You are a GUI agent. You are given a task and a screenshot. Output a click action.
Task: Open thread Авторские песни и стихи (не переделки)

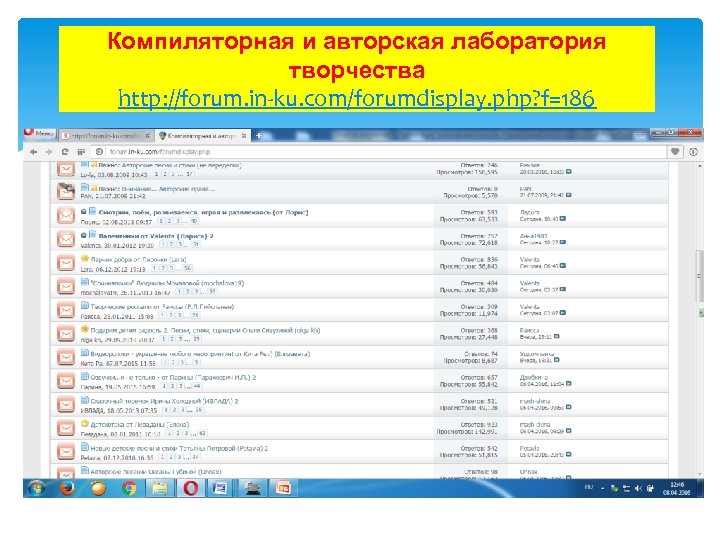point(181,165)
